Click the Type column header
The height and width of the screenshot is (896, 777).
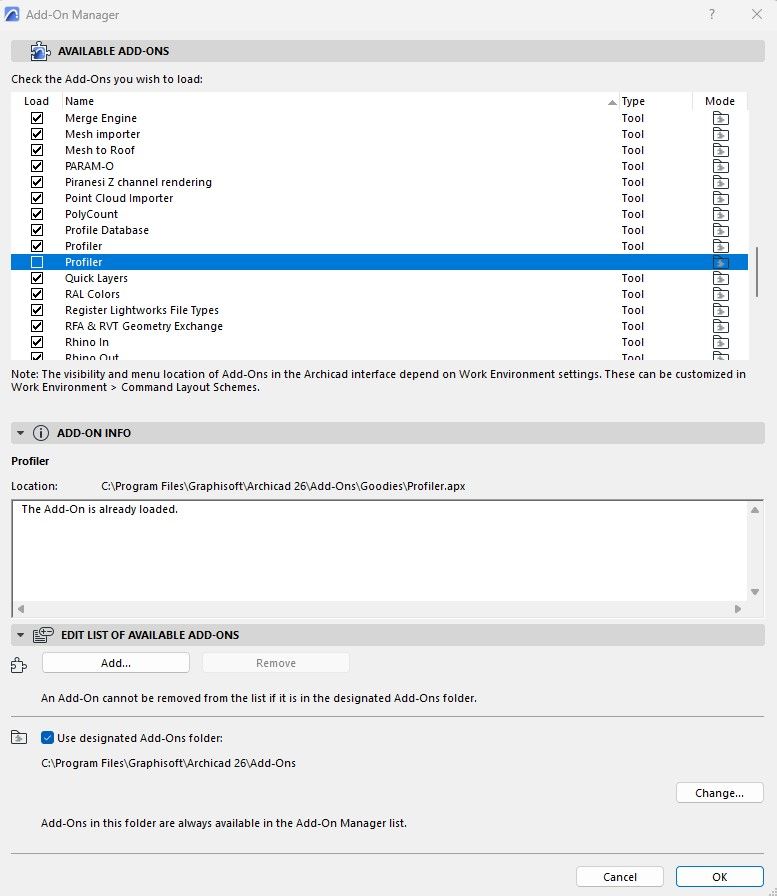632,101
